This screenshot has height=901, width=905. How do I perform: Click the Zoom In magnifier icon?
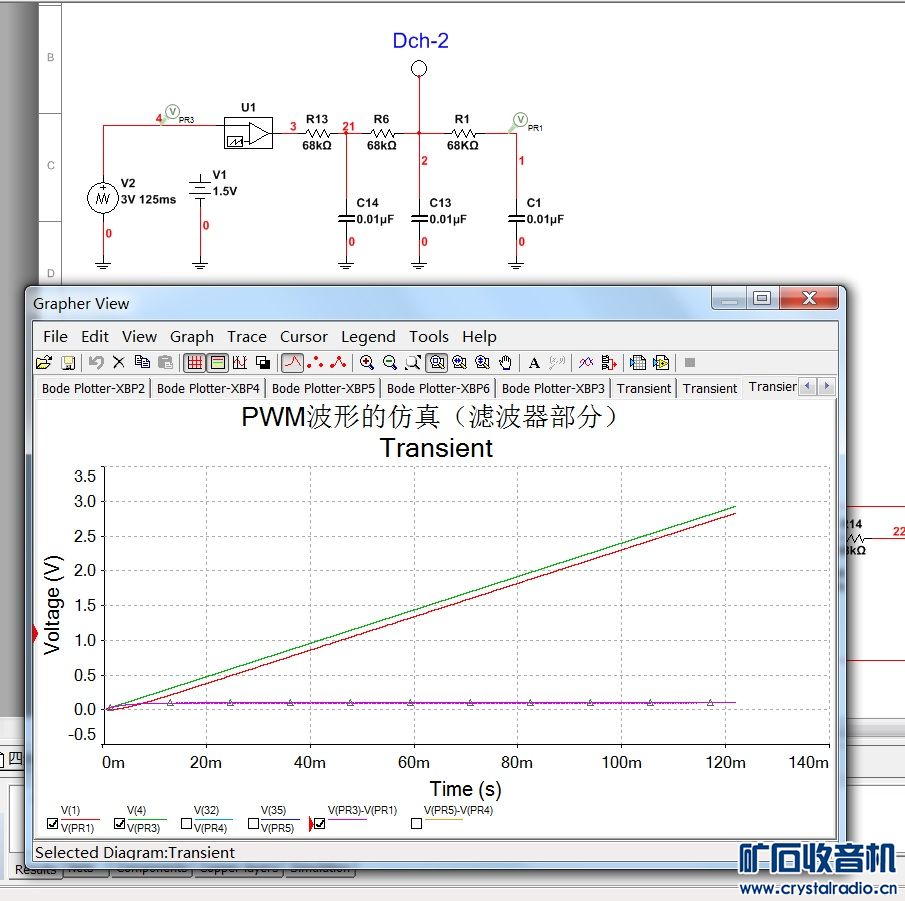coord(367,362)
